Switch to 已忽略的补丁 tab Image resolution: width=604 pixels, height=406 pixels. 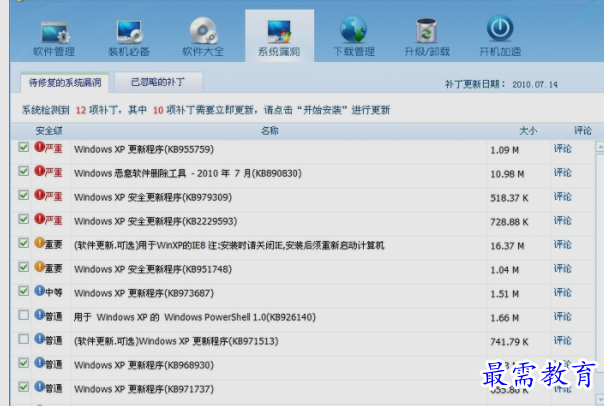[158, 82]
